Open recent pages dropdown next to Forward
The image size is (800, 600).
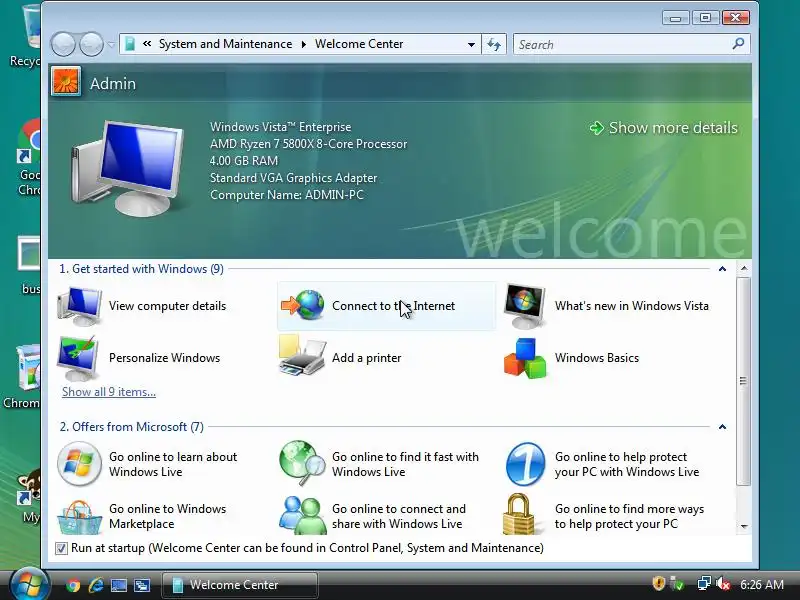click(111, 45)
